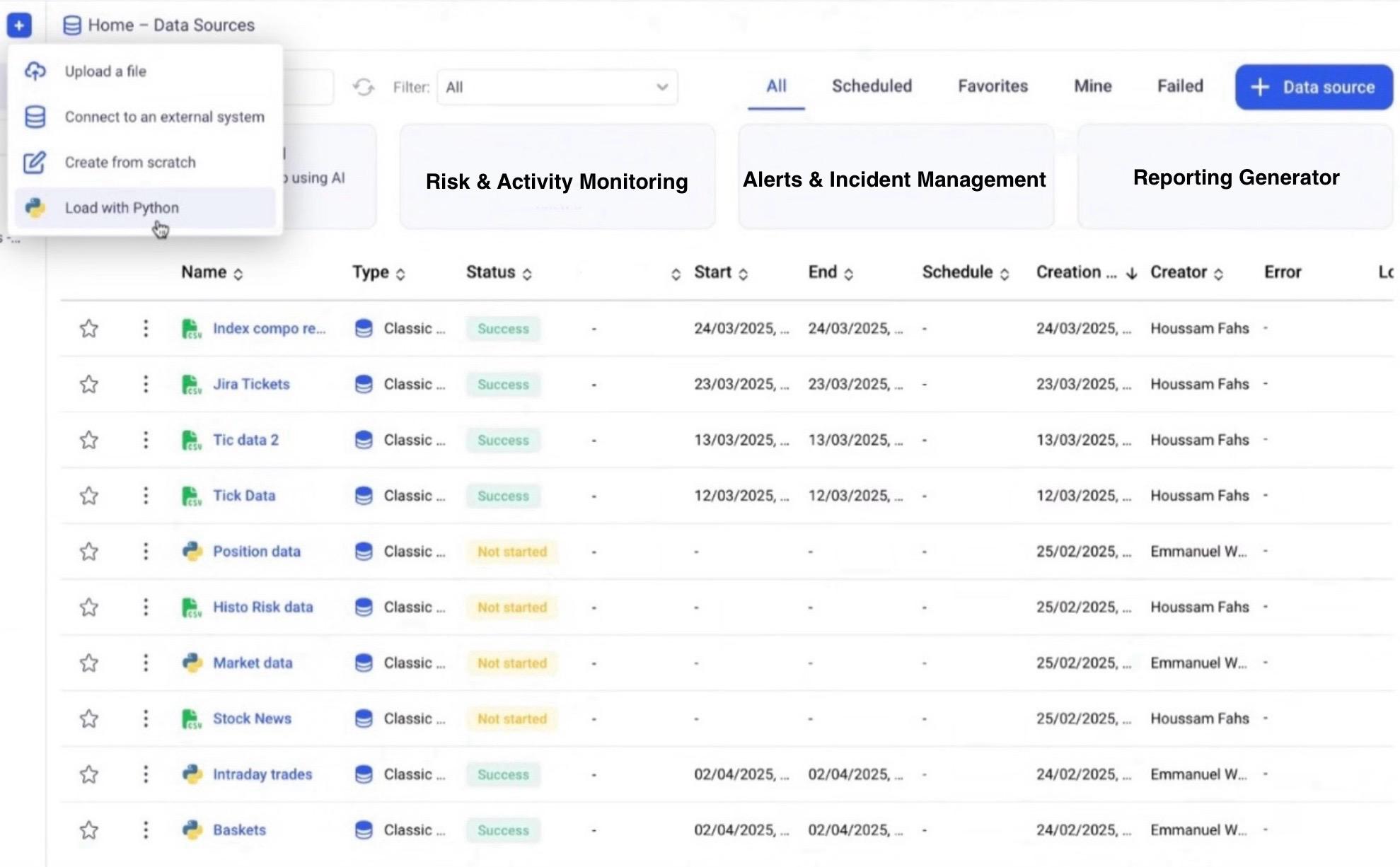Click the blue plus button at top-left
The image size is (1400, 867).
click(x=19, y=25)
